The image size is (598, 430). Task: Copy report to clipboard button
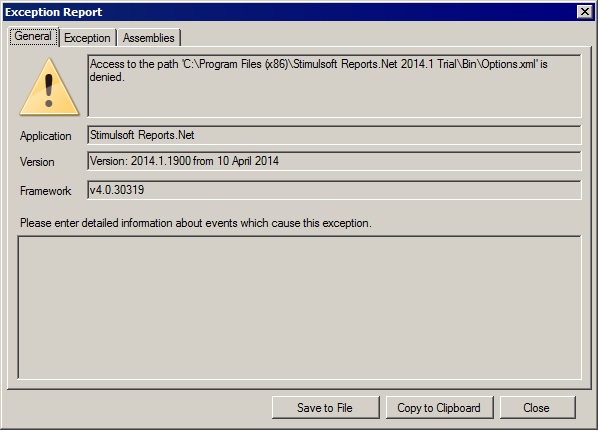point(439,407)
